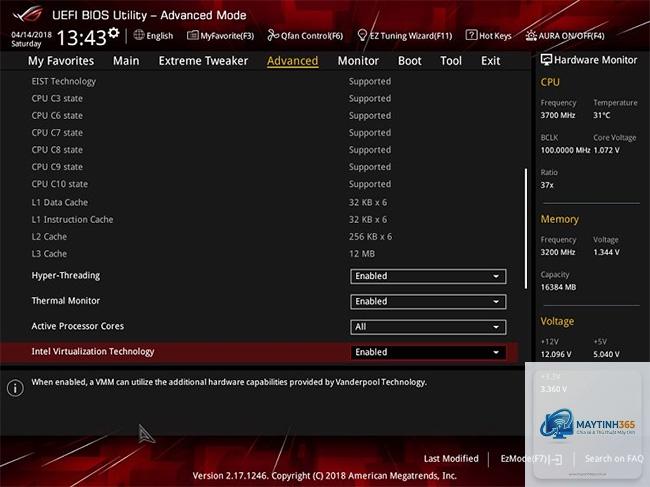
Task: Click the 16384 MB capacity value
Action: tap(558, 287)
